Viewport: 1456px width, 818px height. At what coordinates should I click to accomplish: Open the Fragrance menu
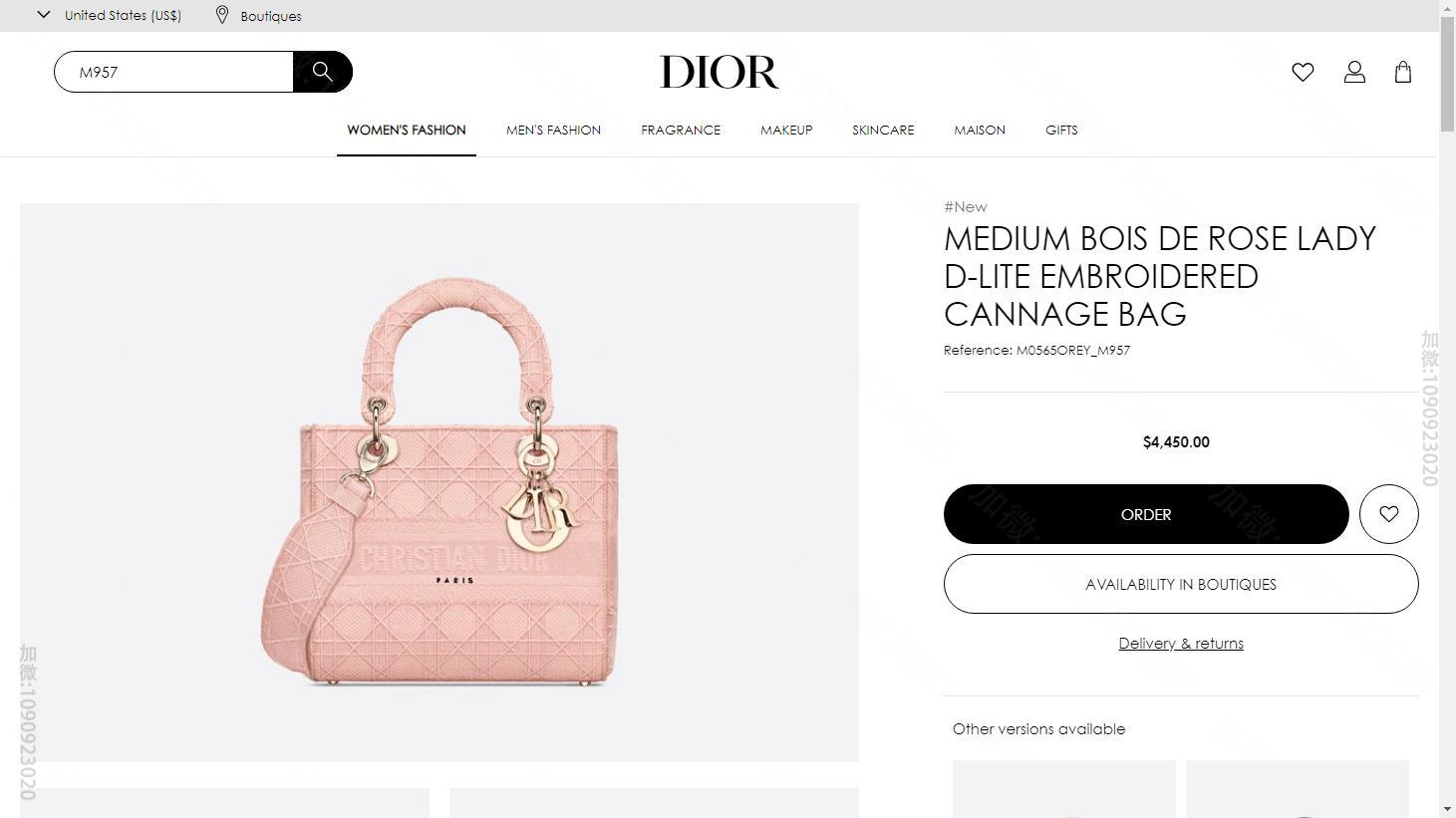(x=681, y=130)
